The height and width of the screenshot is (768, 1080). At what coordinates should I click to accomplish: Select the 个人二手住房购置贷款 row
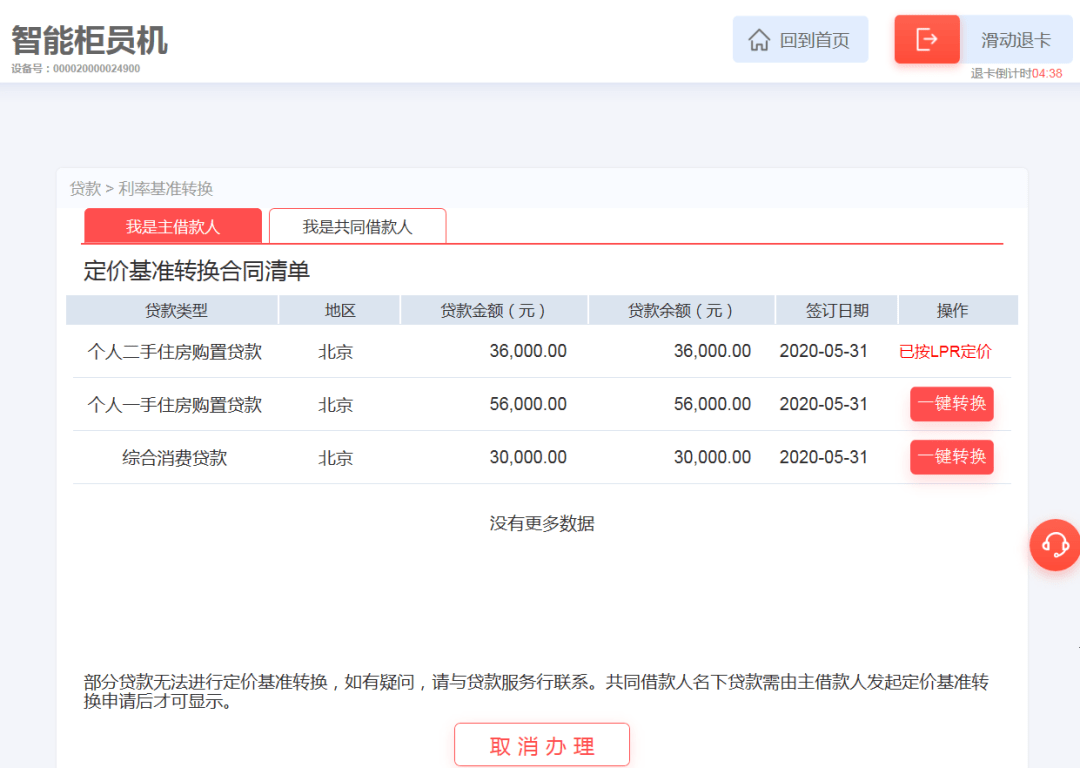coord(542,351)
